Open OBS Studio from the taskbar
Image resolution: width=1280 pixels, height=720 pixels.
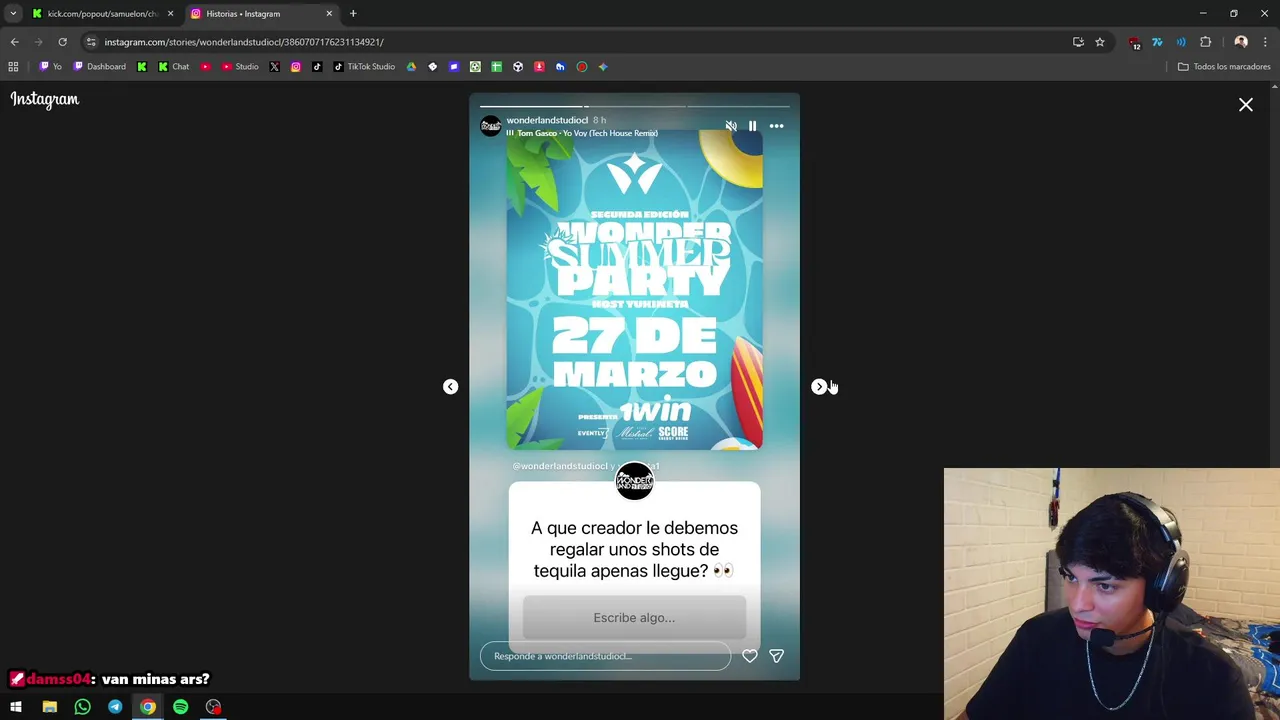[x=213, y=707]
